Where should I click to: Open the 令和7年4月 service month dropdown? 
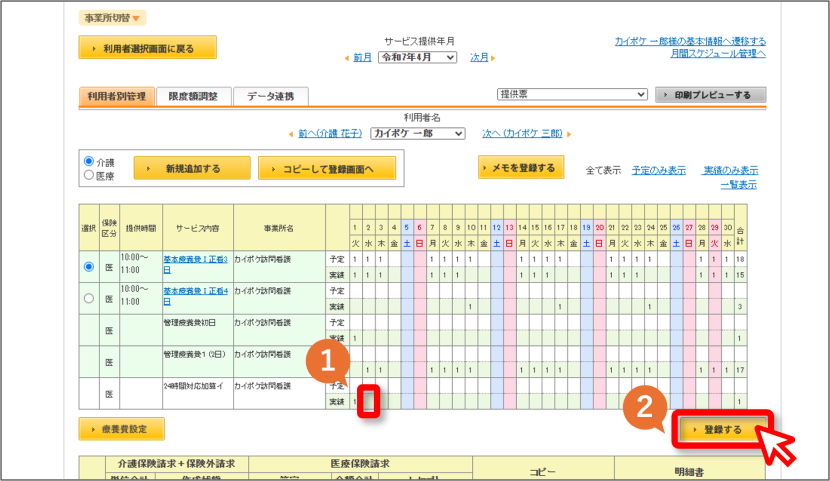(417, 57)
